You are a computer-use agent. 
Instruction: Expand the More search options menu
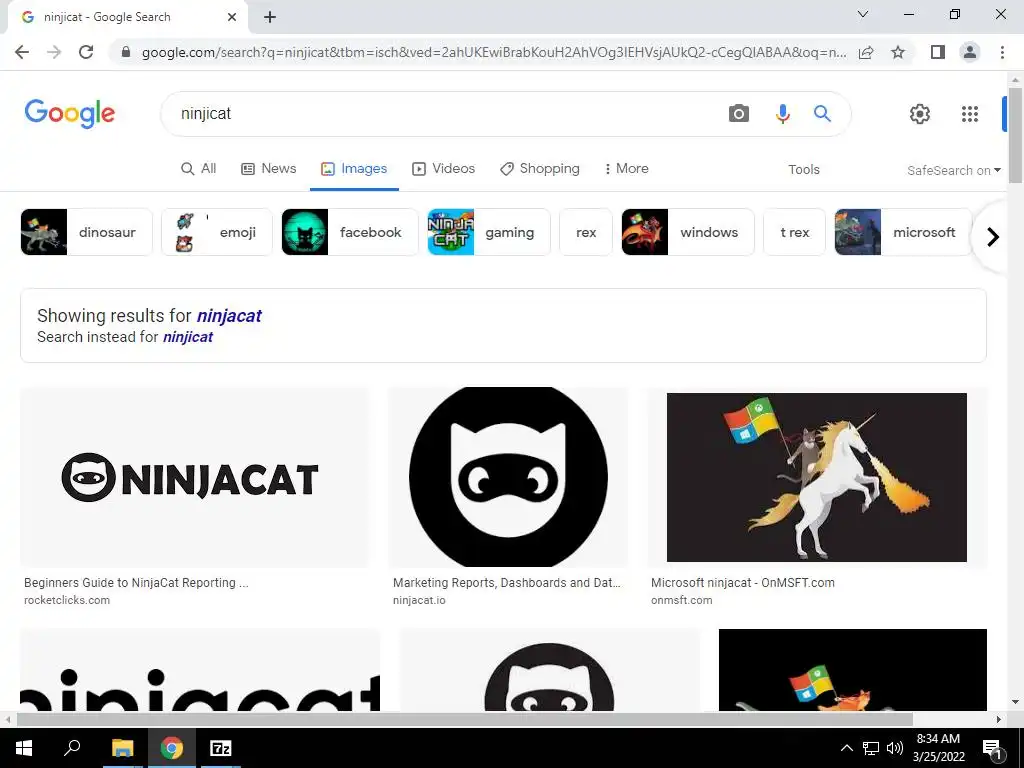click(626, 168)
